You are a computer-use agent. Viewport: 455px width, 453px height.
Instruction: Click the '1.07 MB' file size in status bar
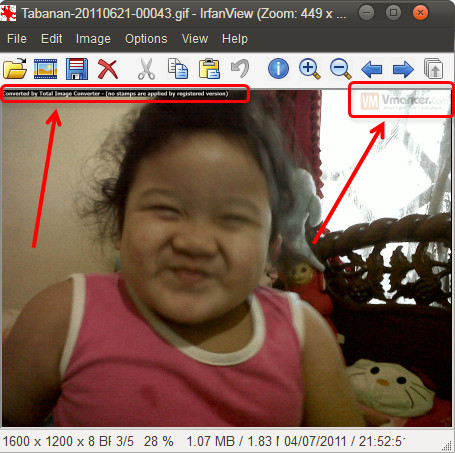point(211,441)
